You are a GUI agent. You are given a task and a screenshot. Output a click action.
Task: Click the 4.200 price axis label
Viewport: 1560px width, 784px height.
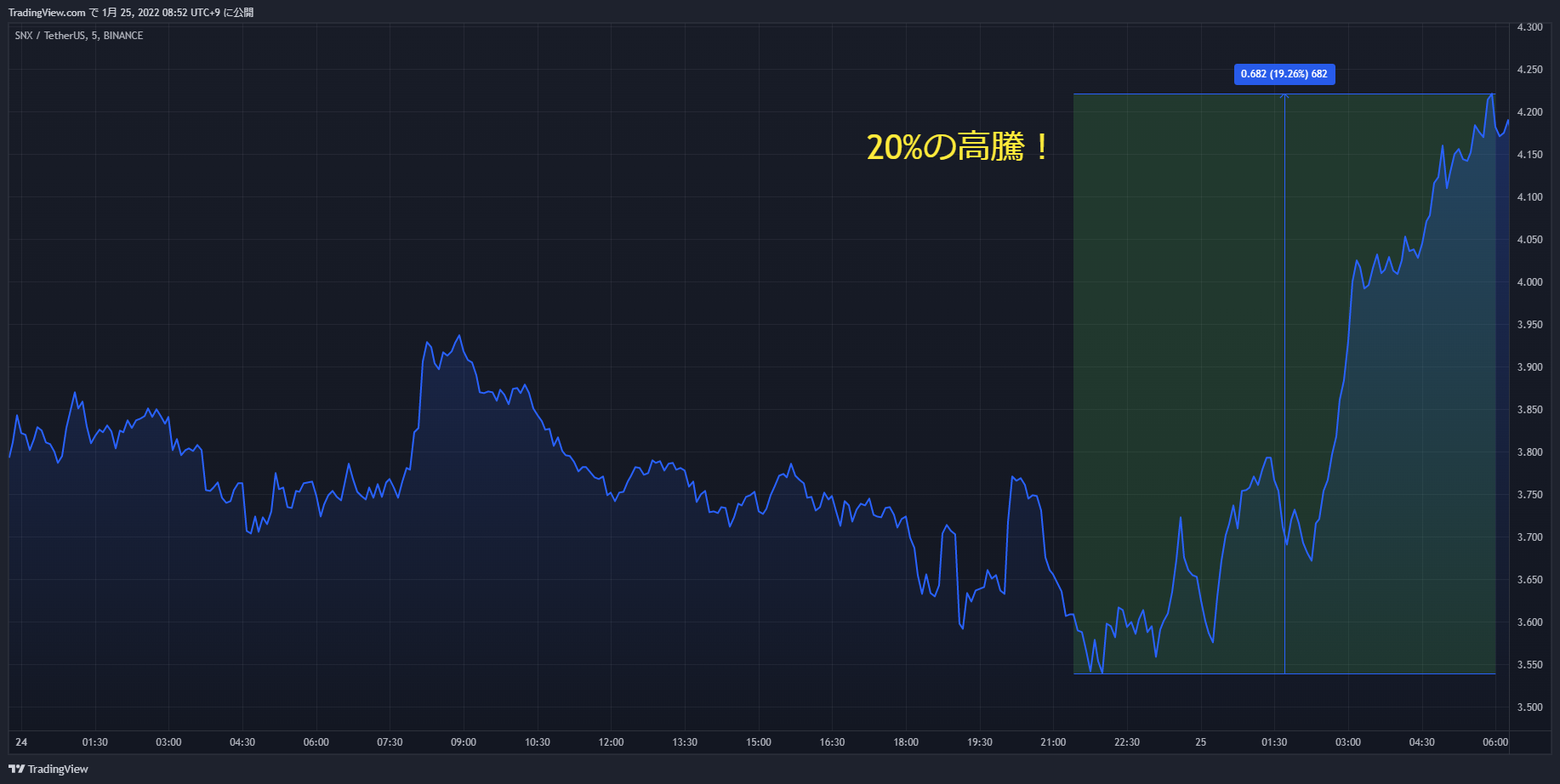1529,112
